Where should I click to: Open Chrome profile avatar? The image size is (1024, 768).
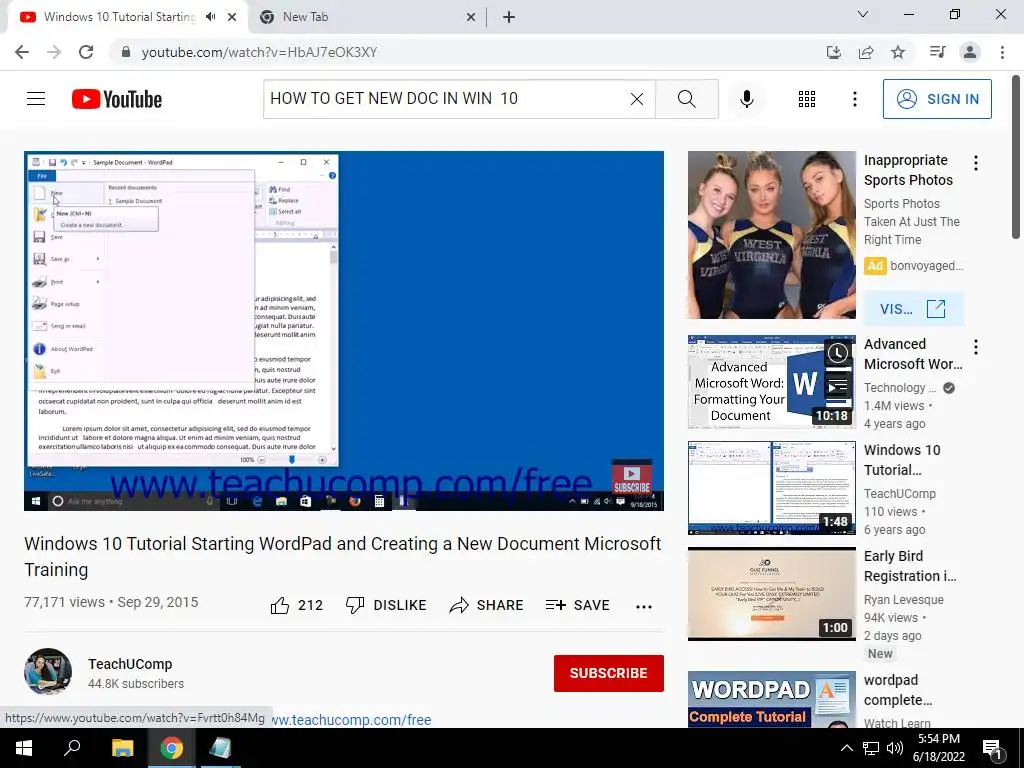(x=970, y=52)
